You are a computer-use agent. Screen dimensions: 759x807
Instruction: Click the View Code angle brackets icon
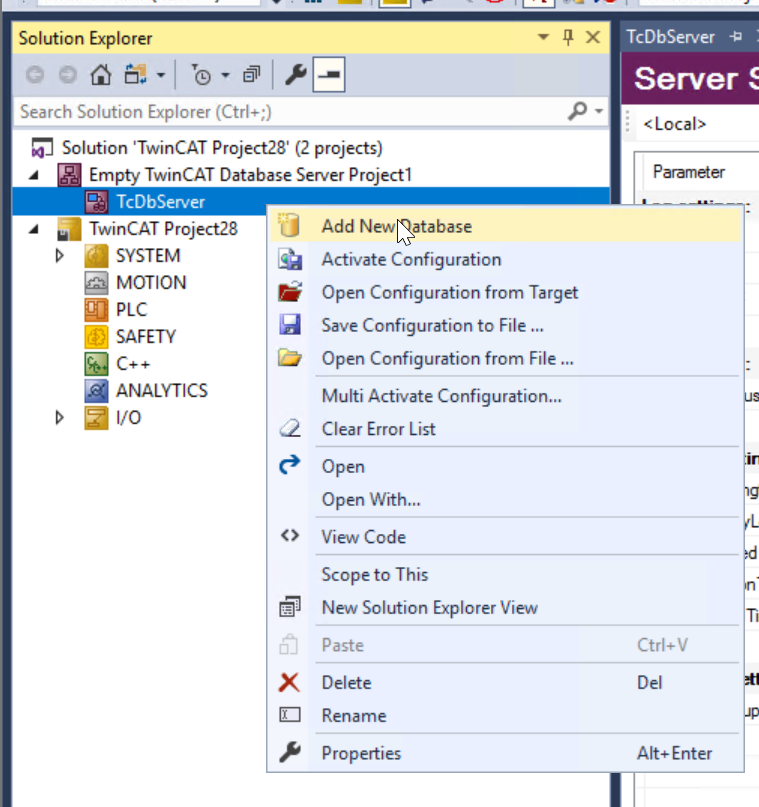tap(290, 536)
